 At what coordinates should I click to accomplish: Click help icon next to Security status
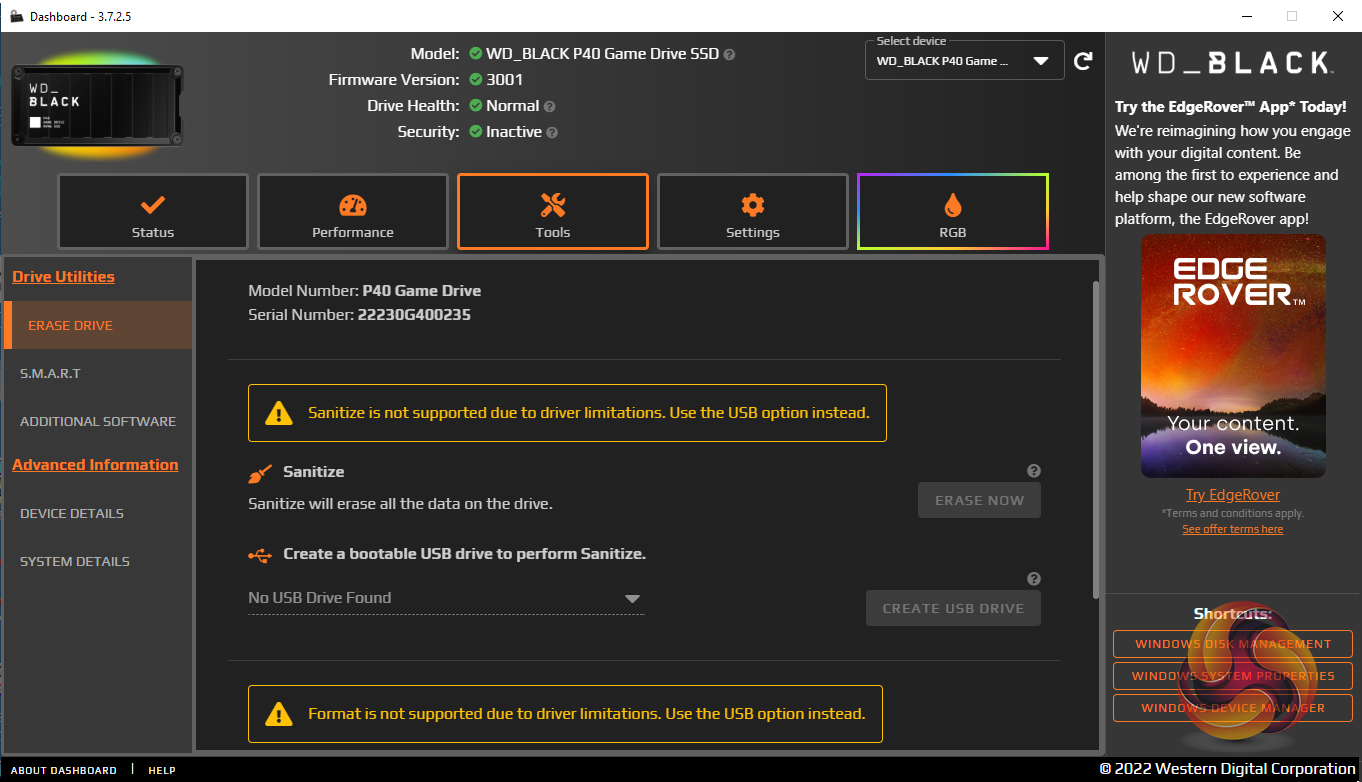[x=552, y=132]
